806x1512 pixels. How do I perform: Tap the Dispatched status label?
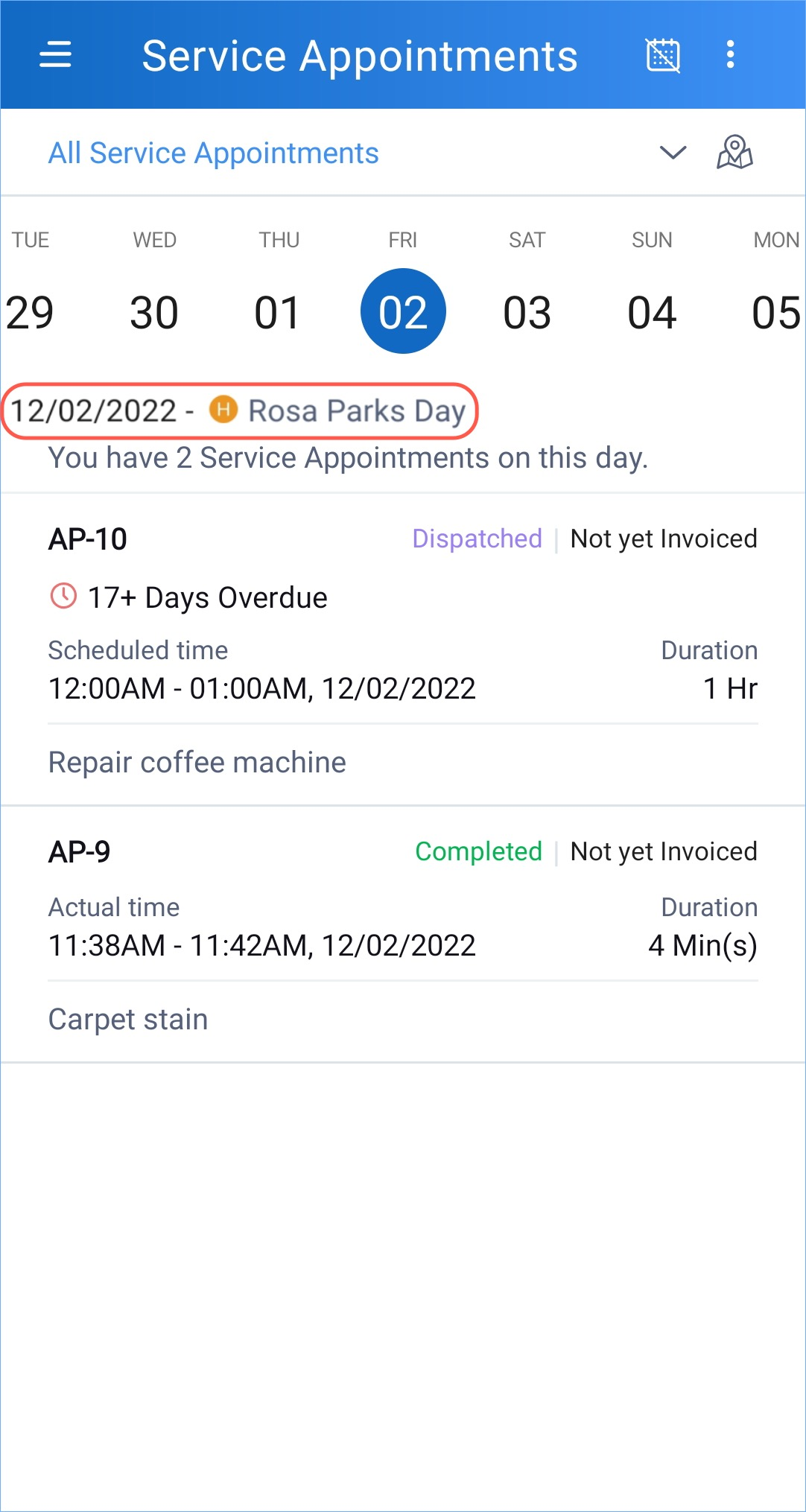coord(477,539)
